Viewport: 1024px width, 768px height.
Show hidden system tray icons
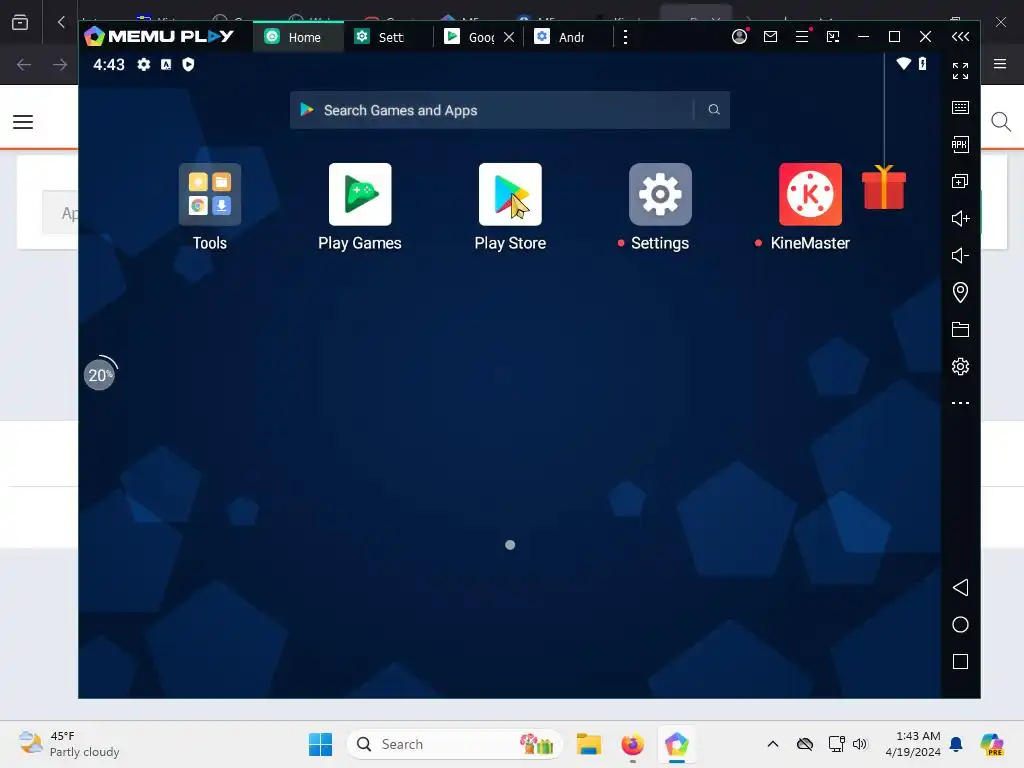click(773, 744)
